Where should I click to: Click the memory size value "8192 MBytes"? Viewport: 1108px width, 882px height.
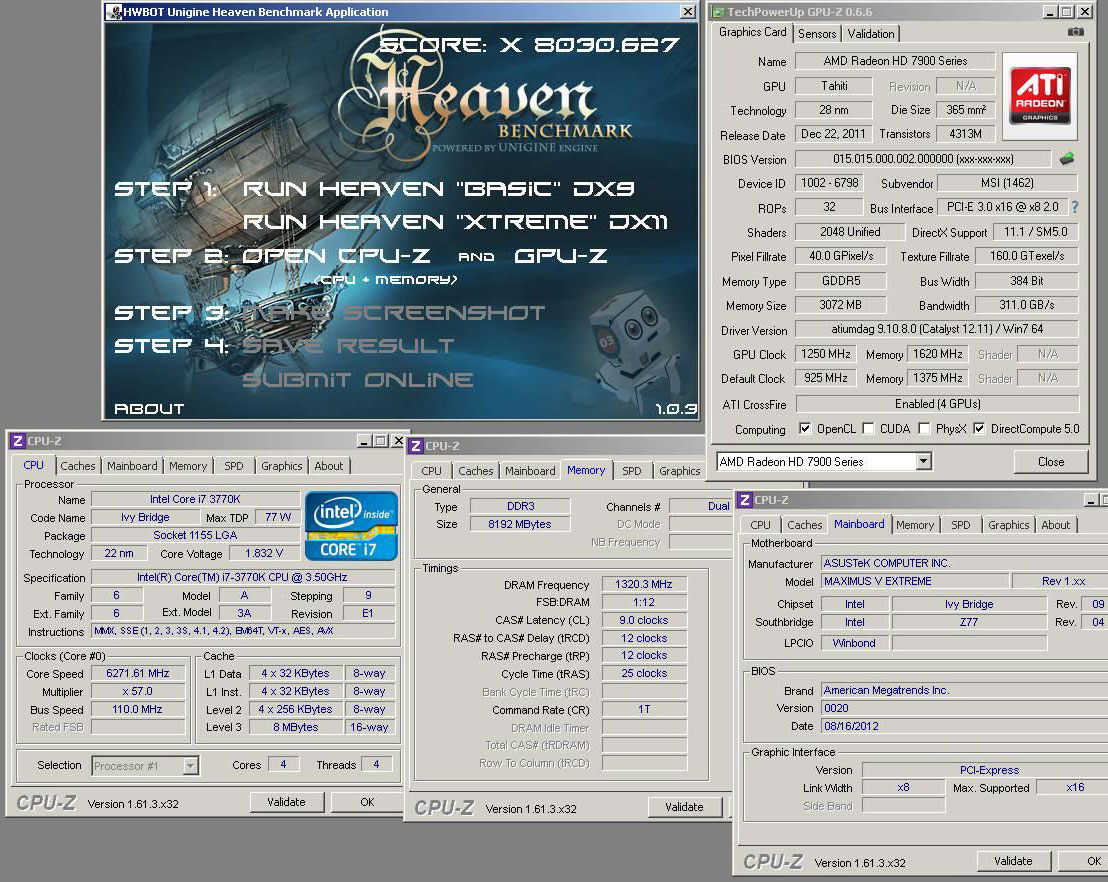519,524
